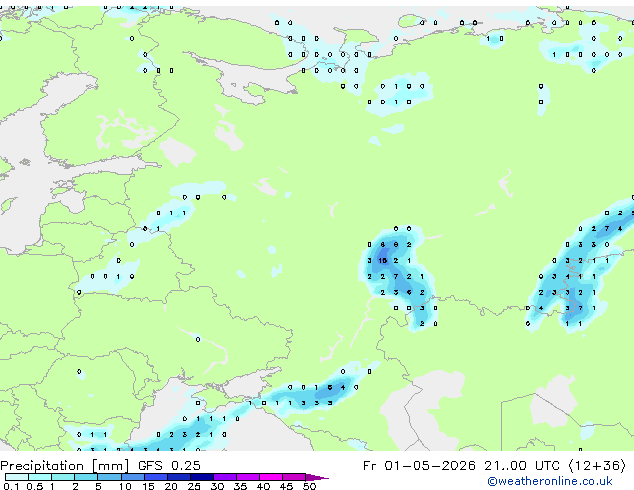Click the 0.1–0.5 mm palest legend swatch
The image size is (634, 490).
17,477
